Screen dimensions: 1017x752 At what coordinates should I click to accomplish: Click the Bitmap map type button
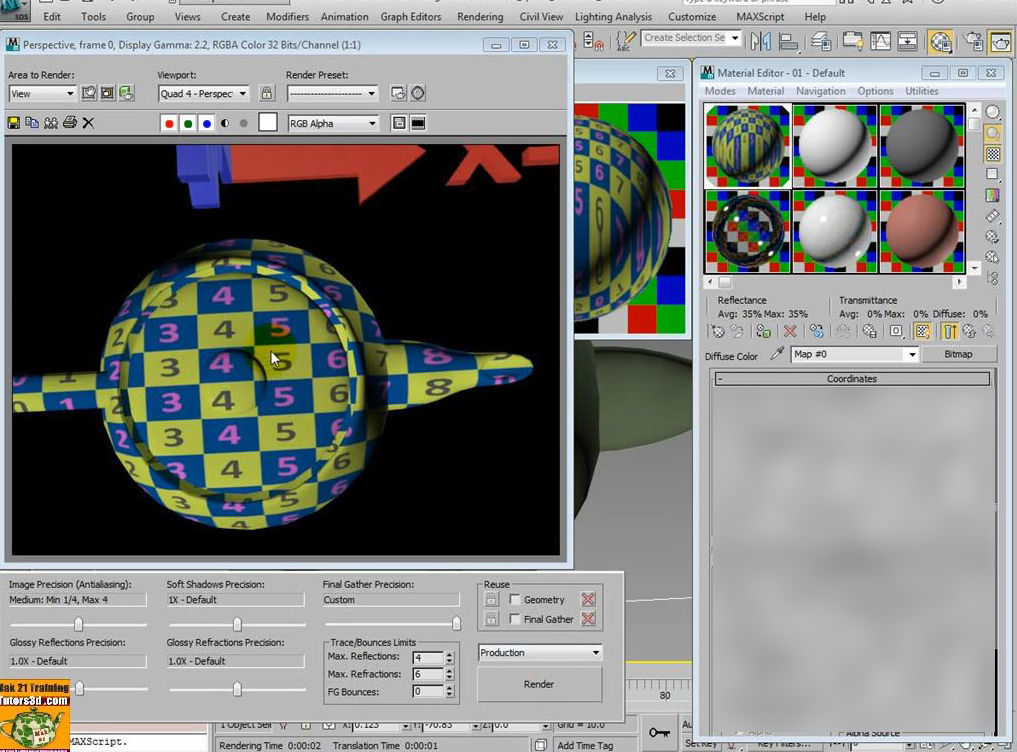coord(960,355)
